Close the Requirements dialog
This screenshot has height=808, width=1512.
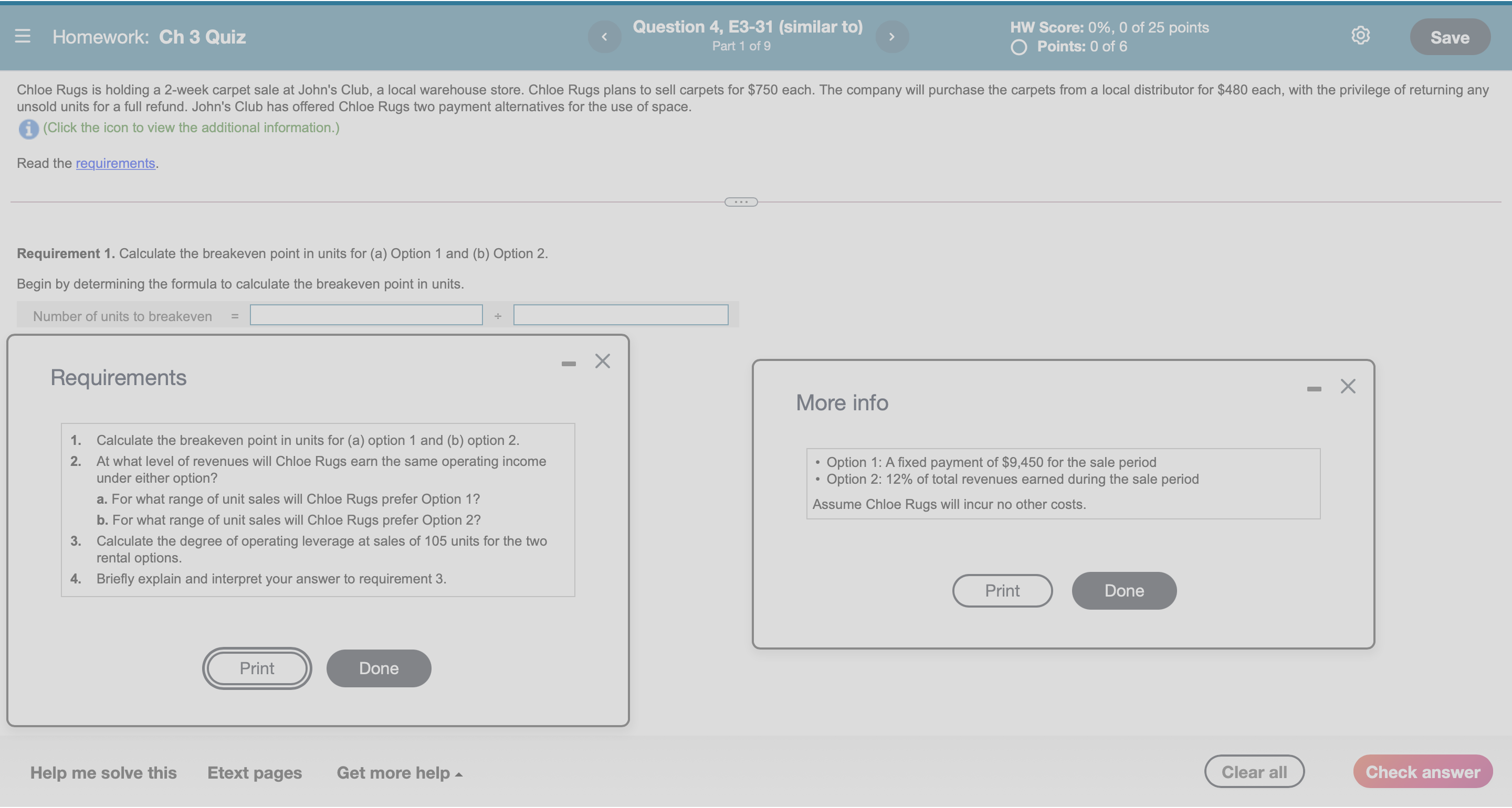pyautogui.click(x=602, y=361)
